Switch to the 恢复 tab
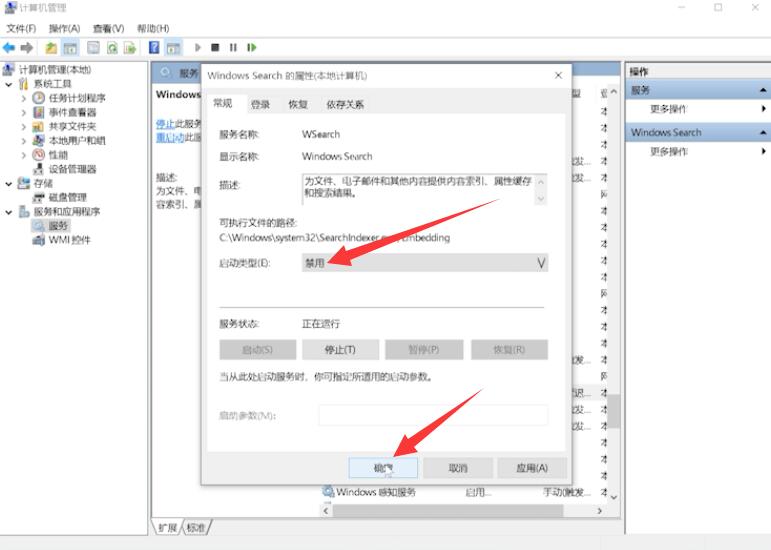The image size is (771, 550). coord(297,104)
